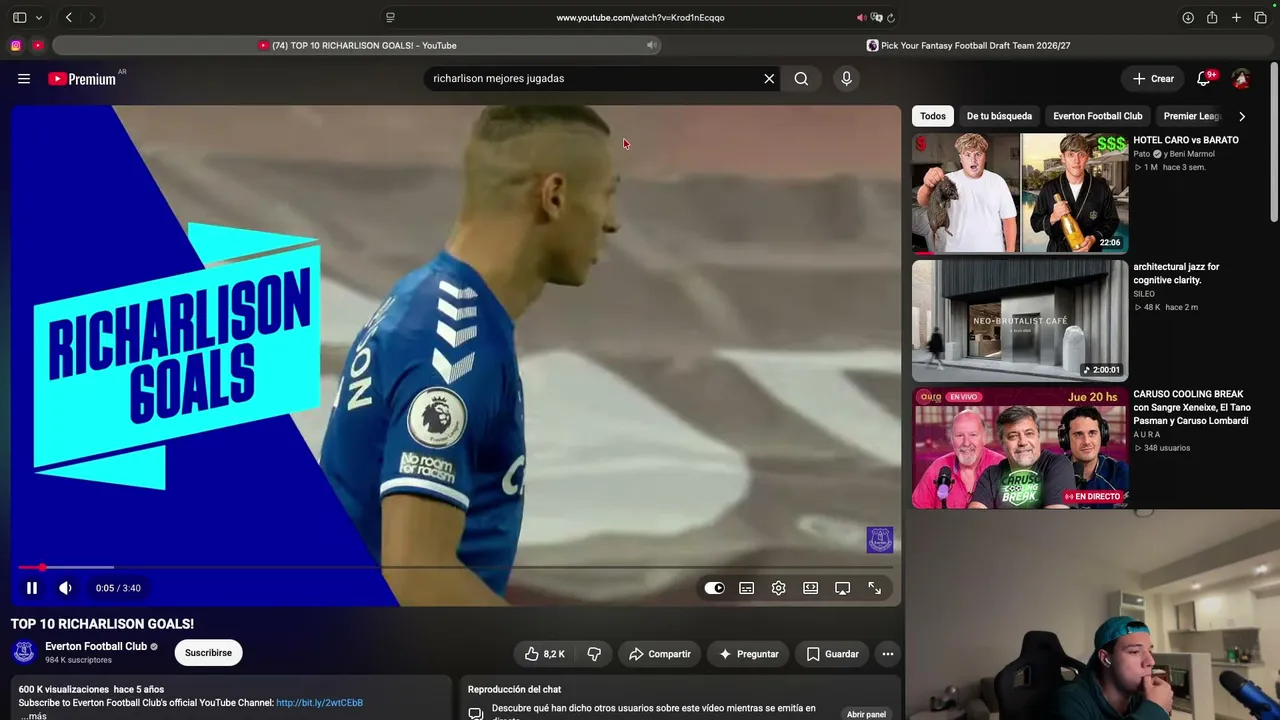Show more filter chips with right arrow
This screenshot has width=1280, height=720.
click(x=1242, y=116)
